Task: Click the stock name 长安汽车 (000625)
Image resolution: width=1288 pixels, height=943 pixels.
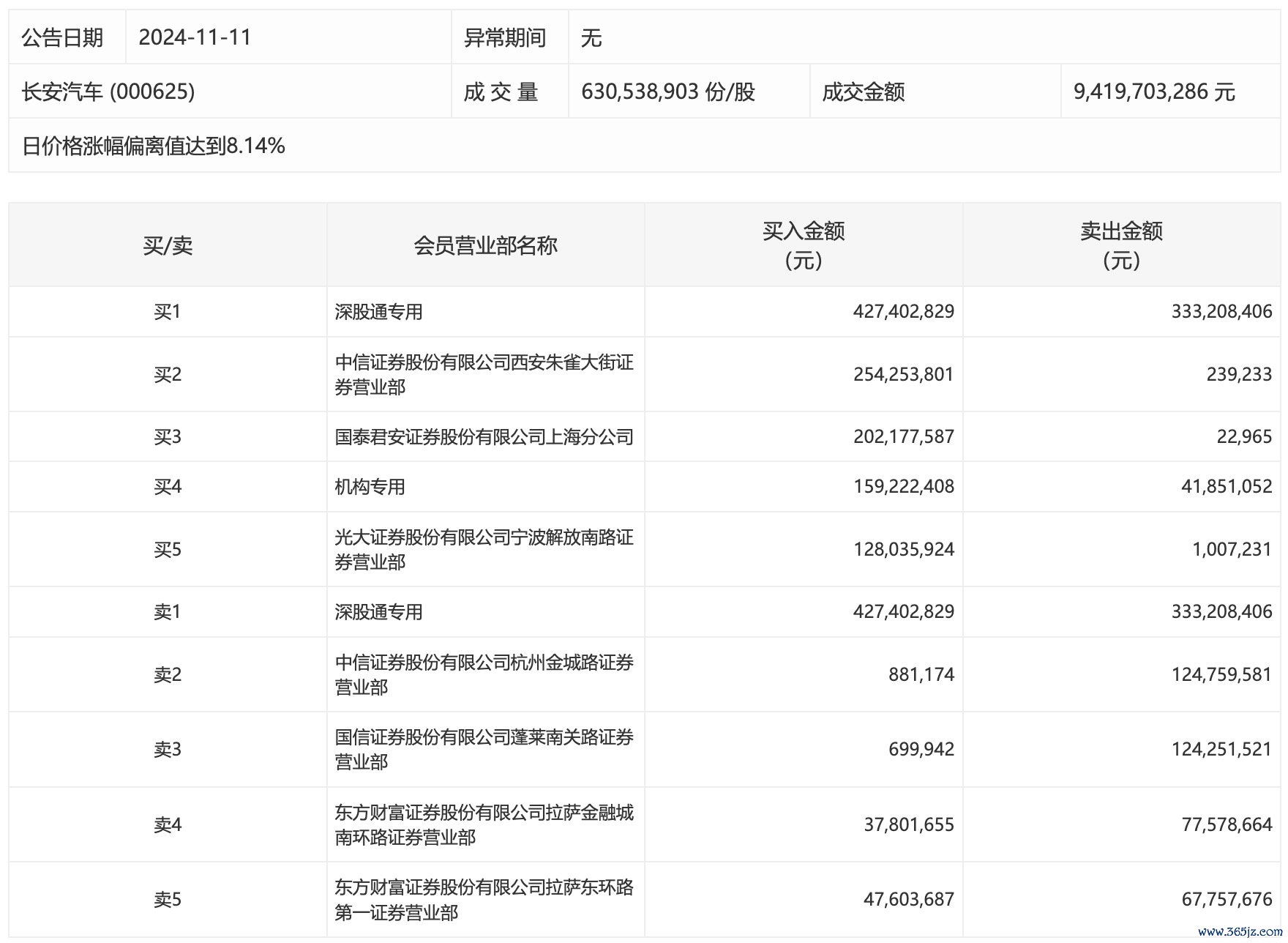Action: pos(108,92)
